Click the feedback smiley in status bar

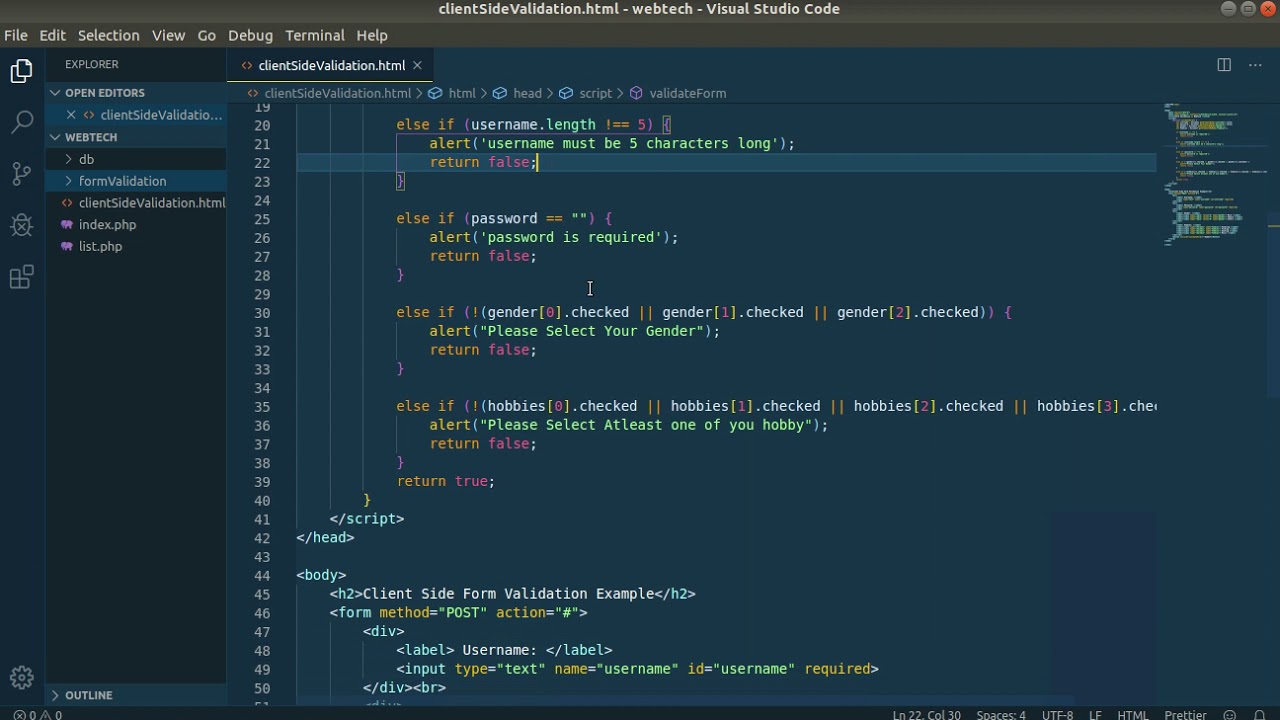1231,714
